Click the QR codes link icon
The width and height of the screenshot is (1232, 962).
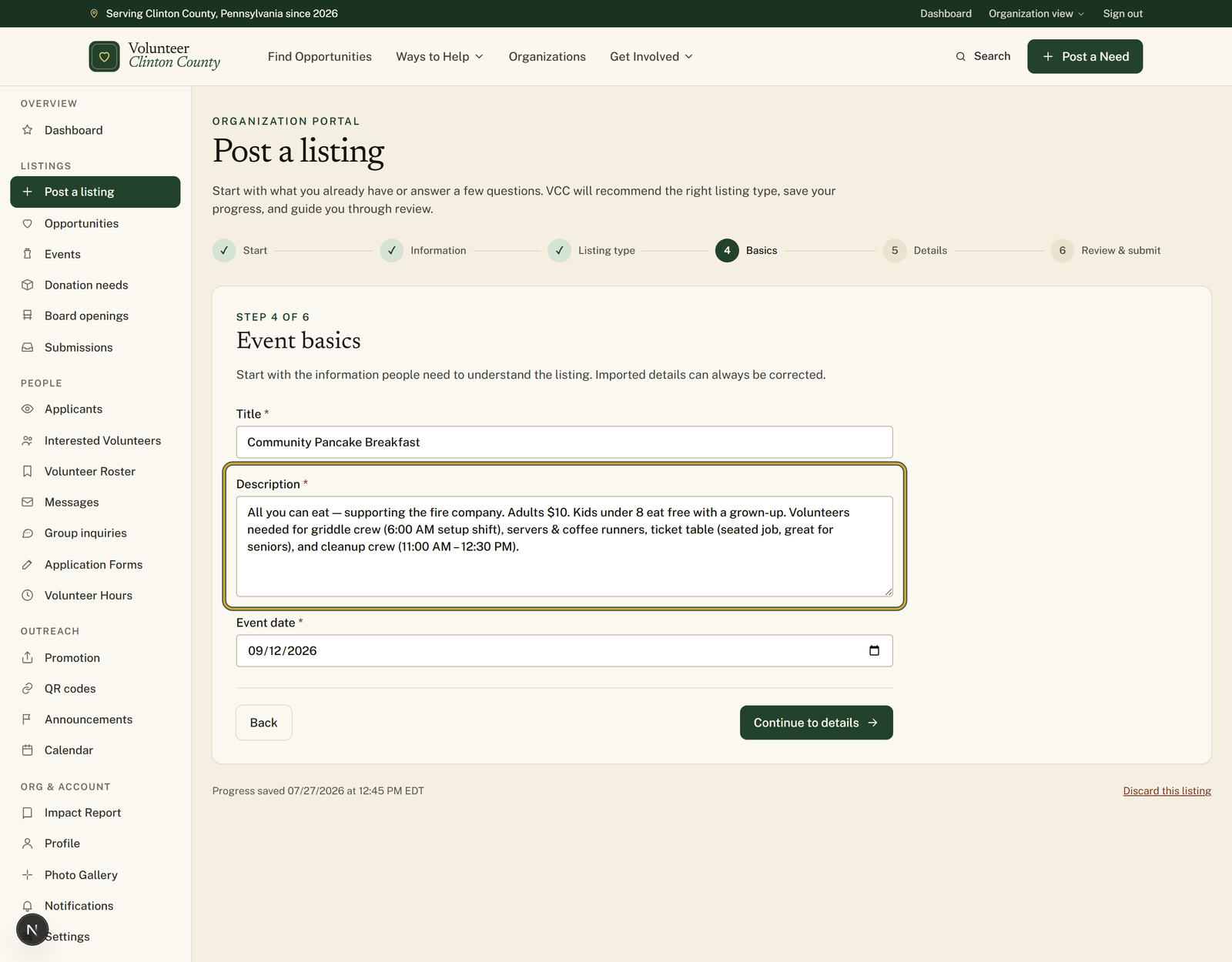(x=28, y=688)
